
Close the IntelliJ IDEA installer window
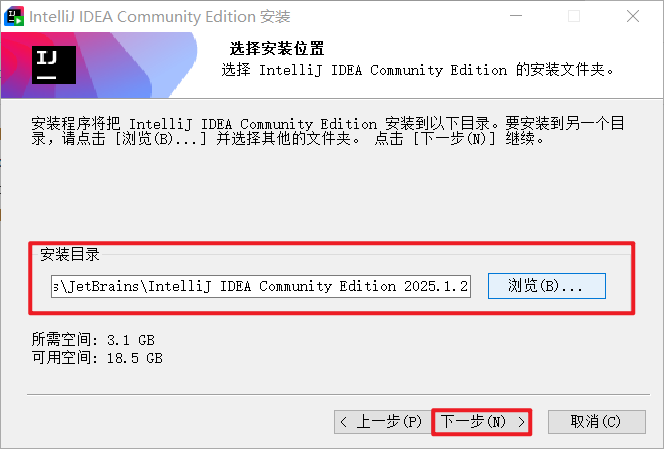point(633,16)
